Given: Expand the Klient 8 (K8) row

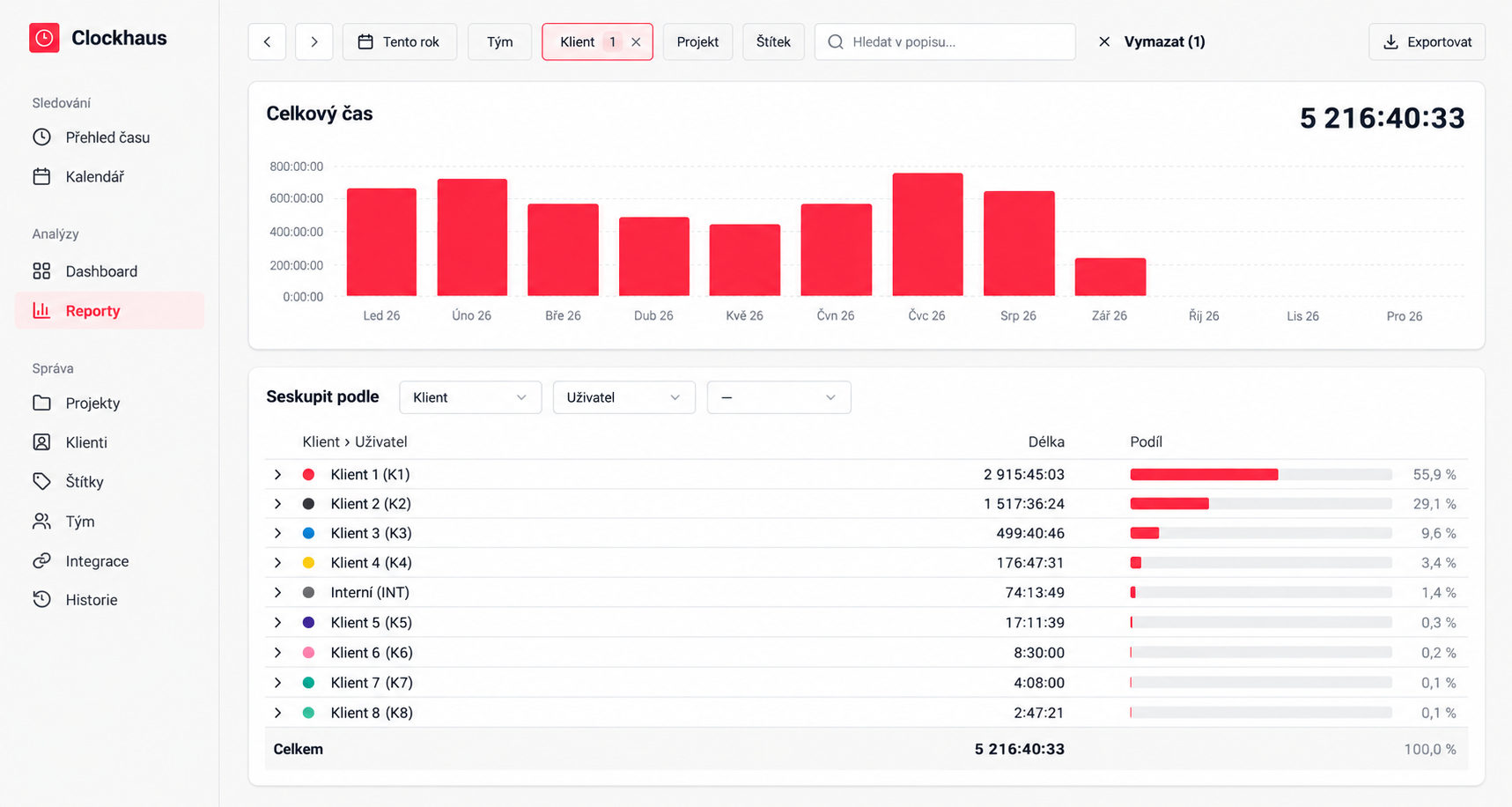Looking at the screenshot, I should pyautogui.click(x=278, y=713).
